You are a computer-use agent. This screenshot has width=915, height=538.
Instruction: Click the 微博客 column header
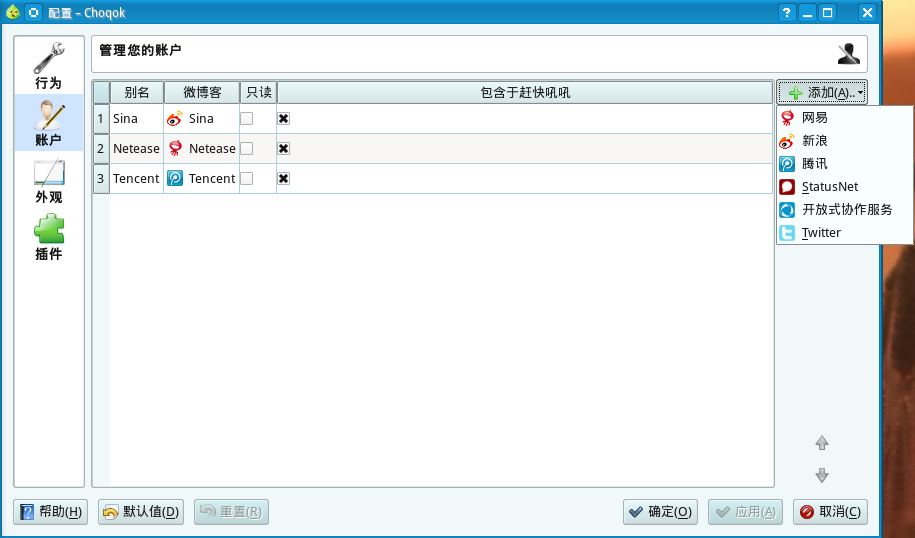point(202,92)
